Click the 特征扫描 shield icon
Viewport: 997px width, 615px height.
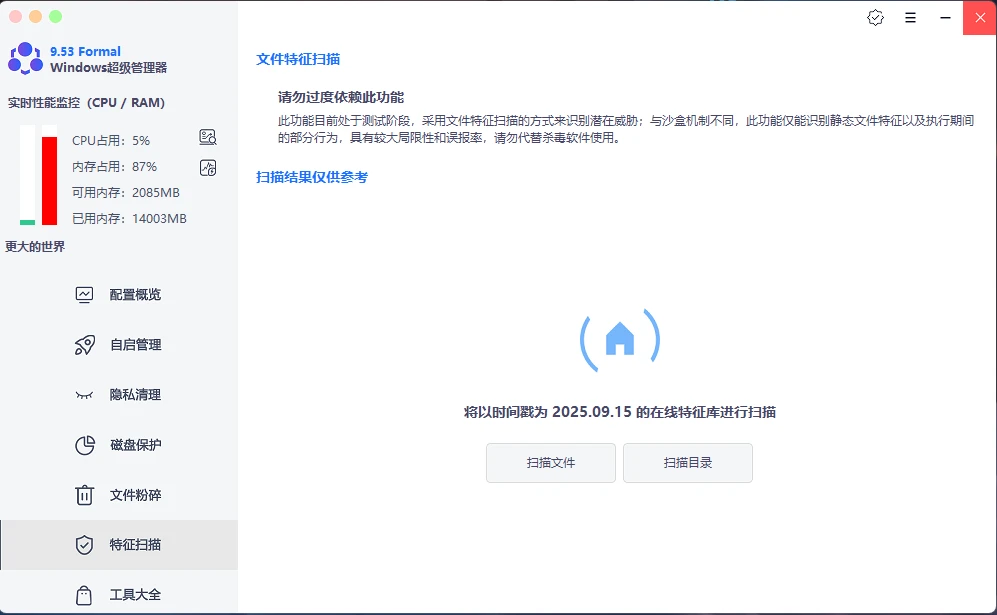(x=86, y=544)
